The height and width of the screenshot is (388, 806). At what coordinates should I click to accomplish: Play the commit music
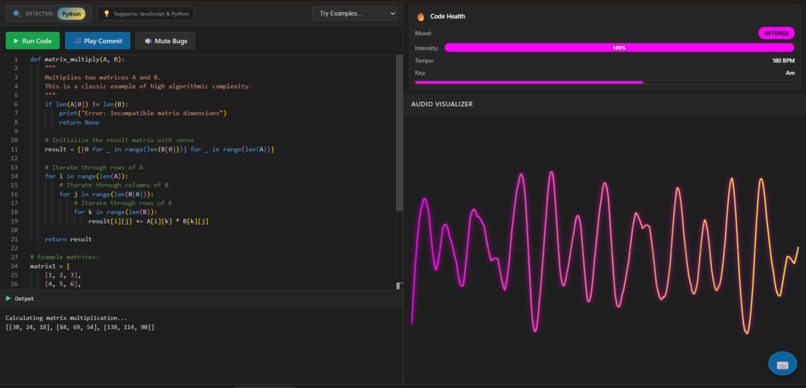click(x=98, y=41)
